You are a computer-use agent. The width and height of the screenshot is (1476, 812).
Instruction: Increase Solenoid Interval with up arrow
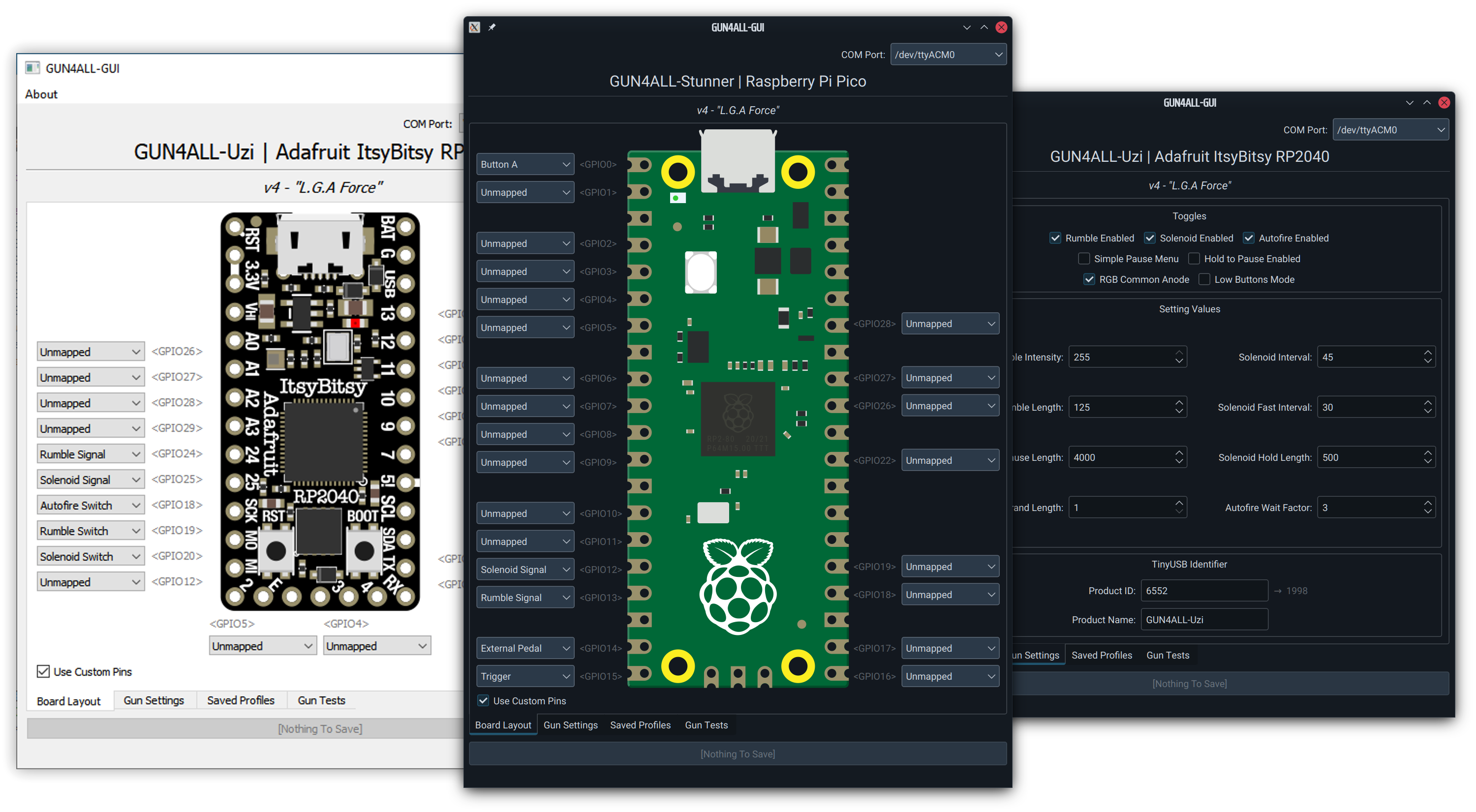1427,352
